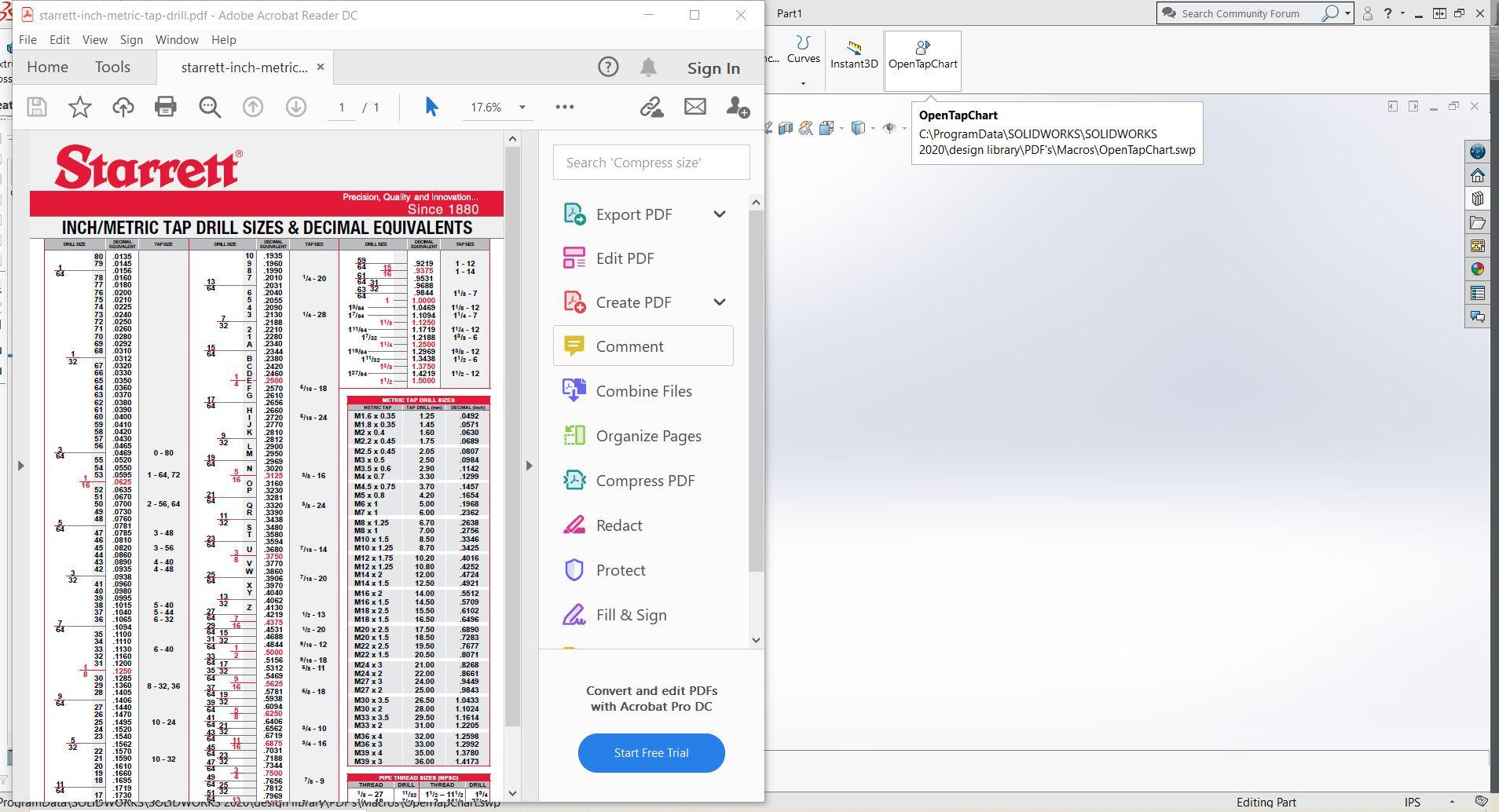Open the Sign menu
Viewport: 1499px width, 812px height.
click(x=131, y=39)
